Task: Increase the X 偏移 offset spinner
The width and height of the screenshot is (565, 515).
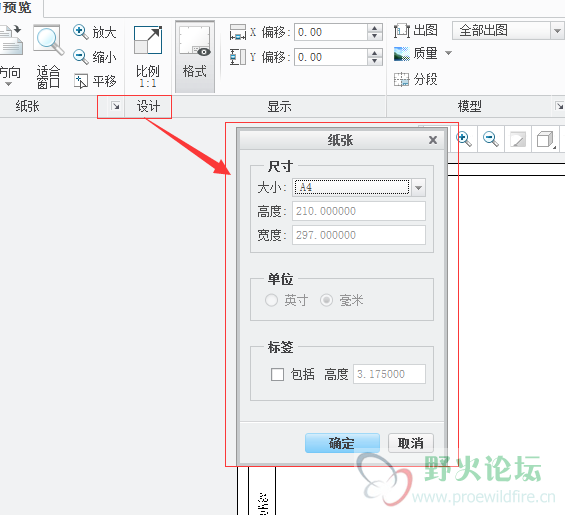Action: 375,28
